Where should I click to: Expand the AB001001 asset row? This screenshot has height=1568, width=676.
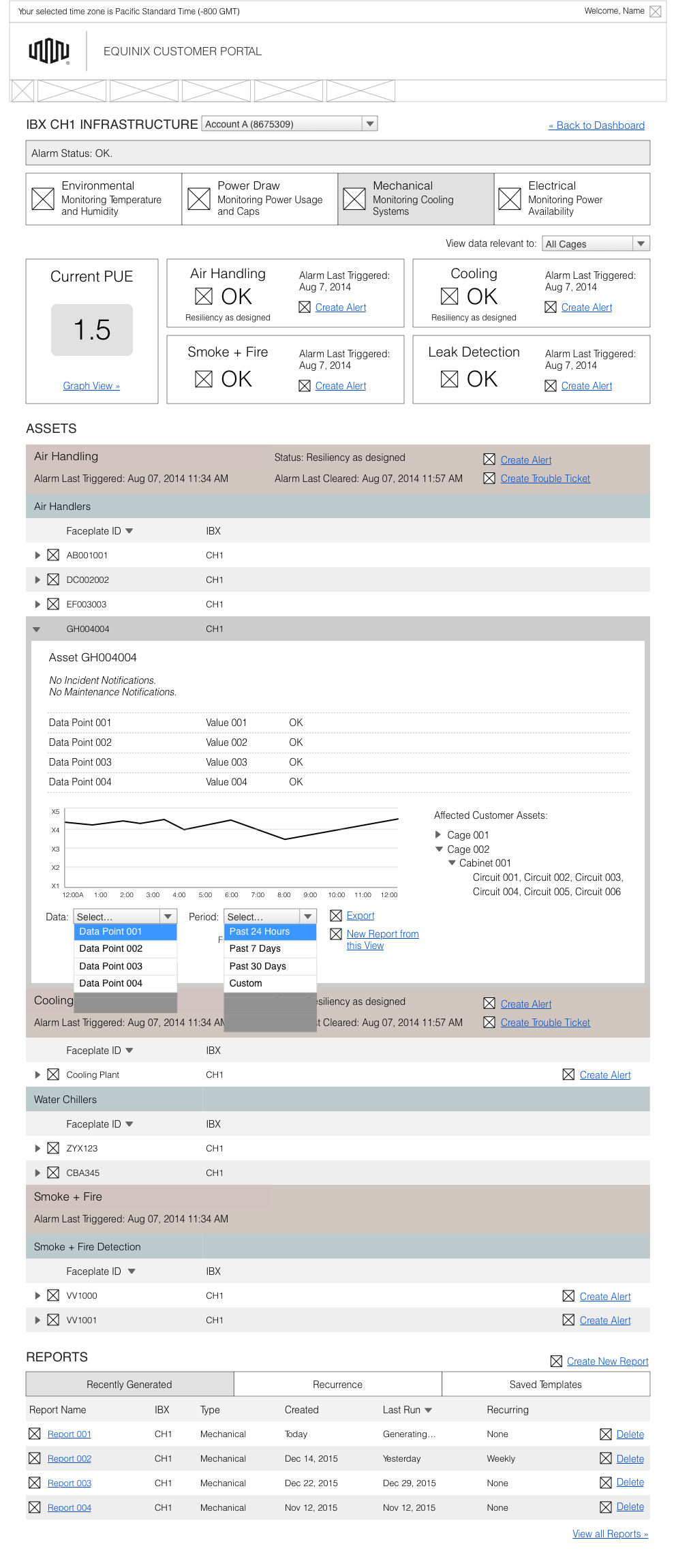click(x=37, y=555)
